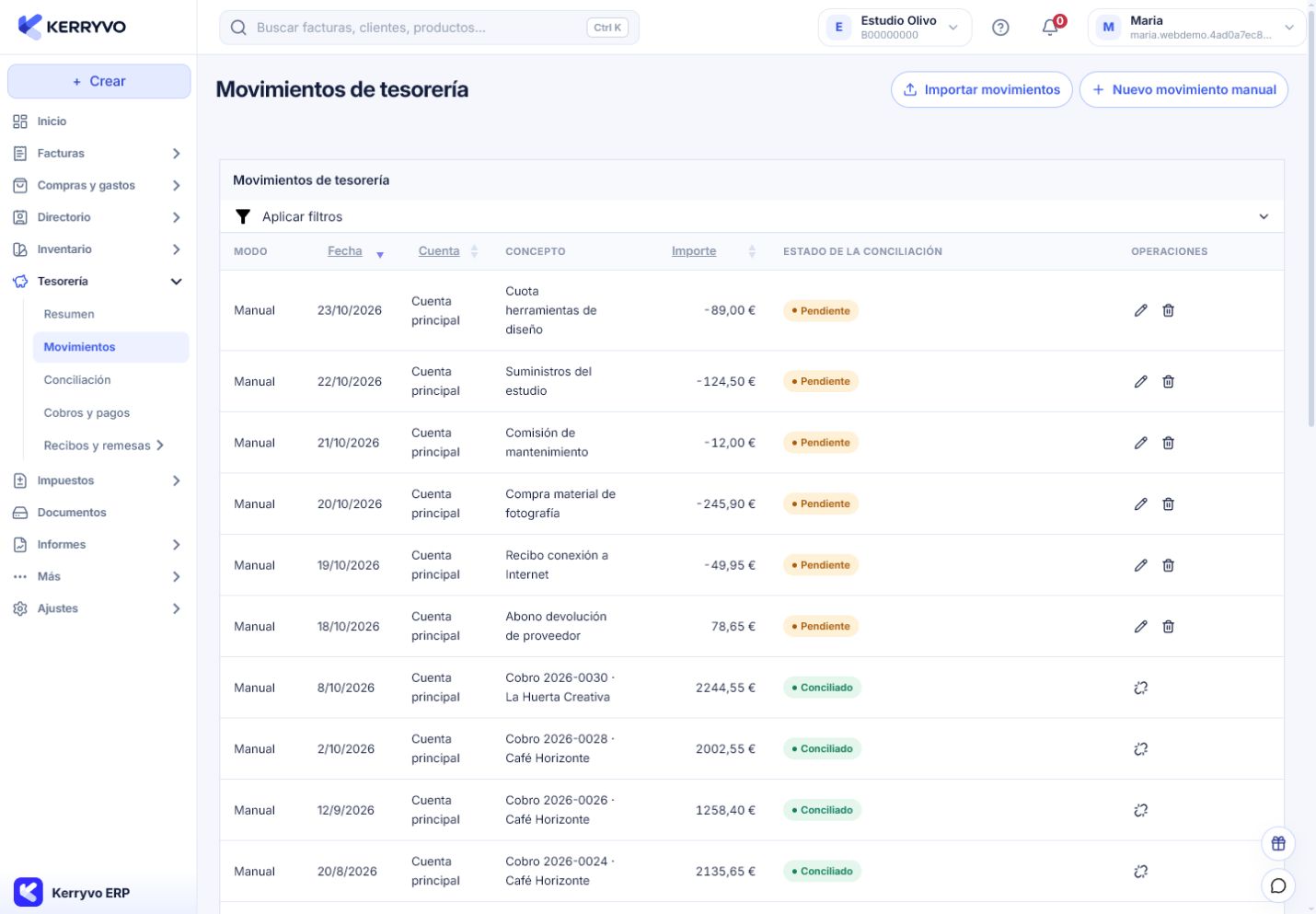Click Nuevo movimiento manual button
The image size is (1316, 914).
[x=1183, y=89]
